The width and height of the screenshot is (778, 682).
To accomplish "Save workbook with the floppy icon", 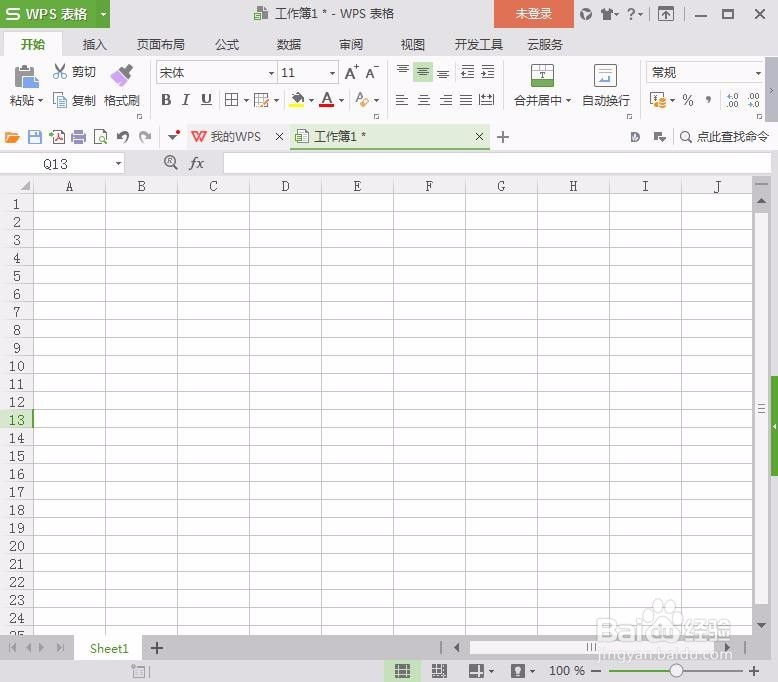I will click(x=35, y=137).
